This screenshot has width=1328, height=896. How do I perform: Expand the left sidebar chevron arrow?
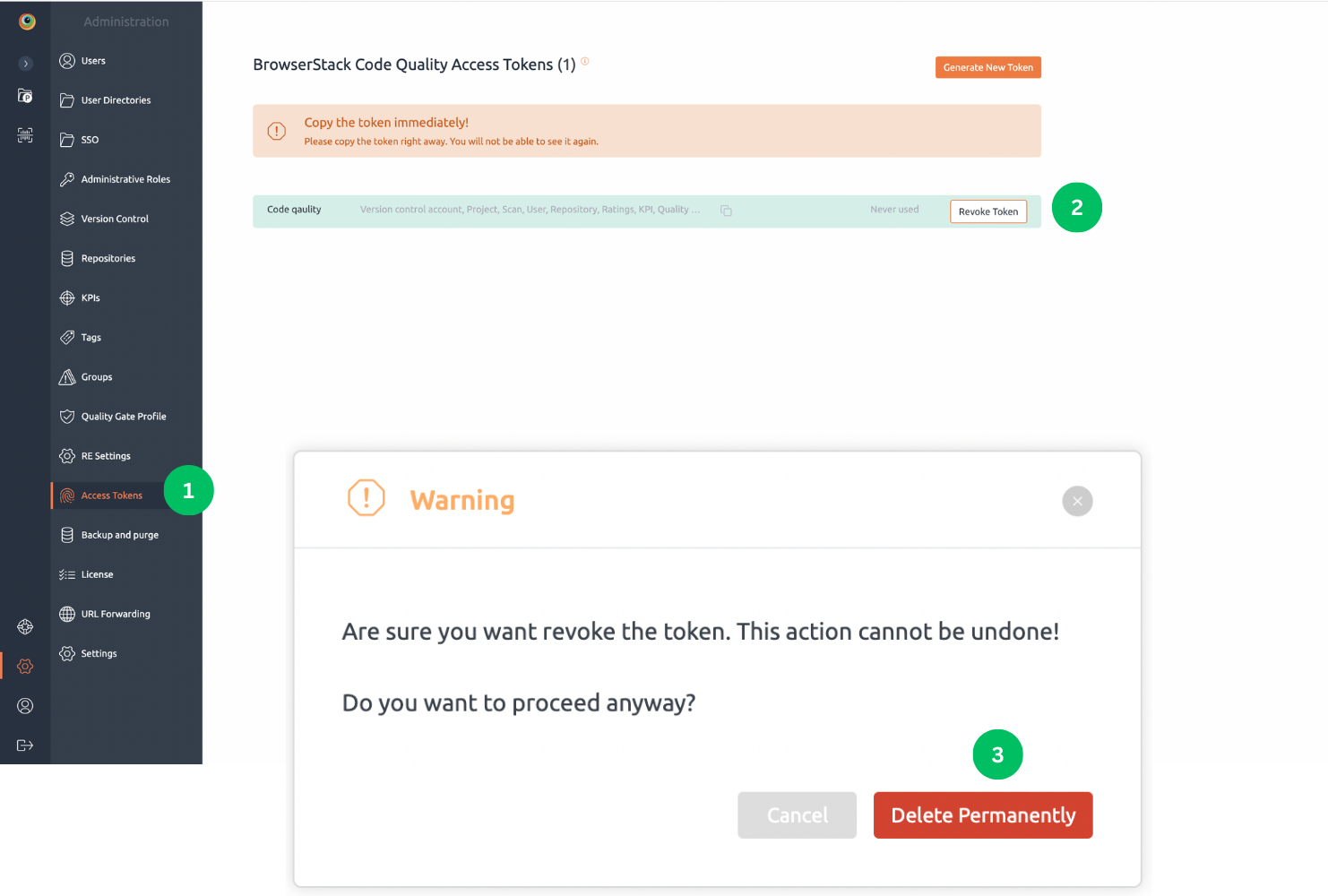[25, 64]
